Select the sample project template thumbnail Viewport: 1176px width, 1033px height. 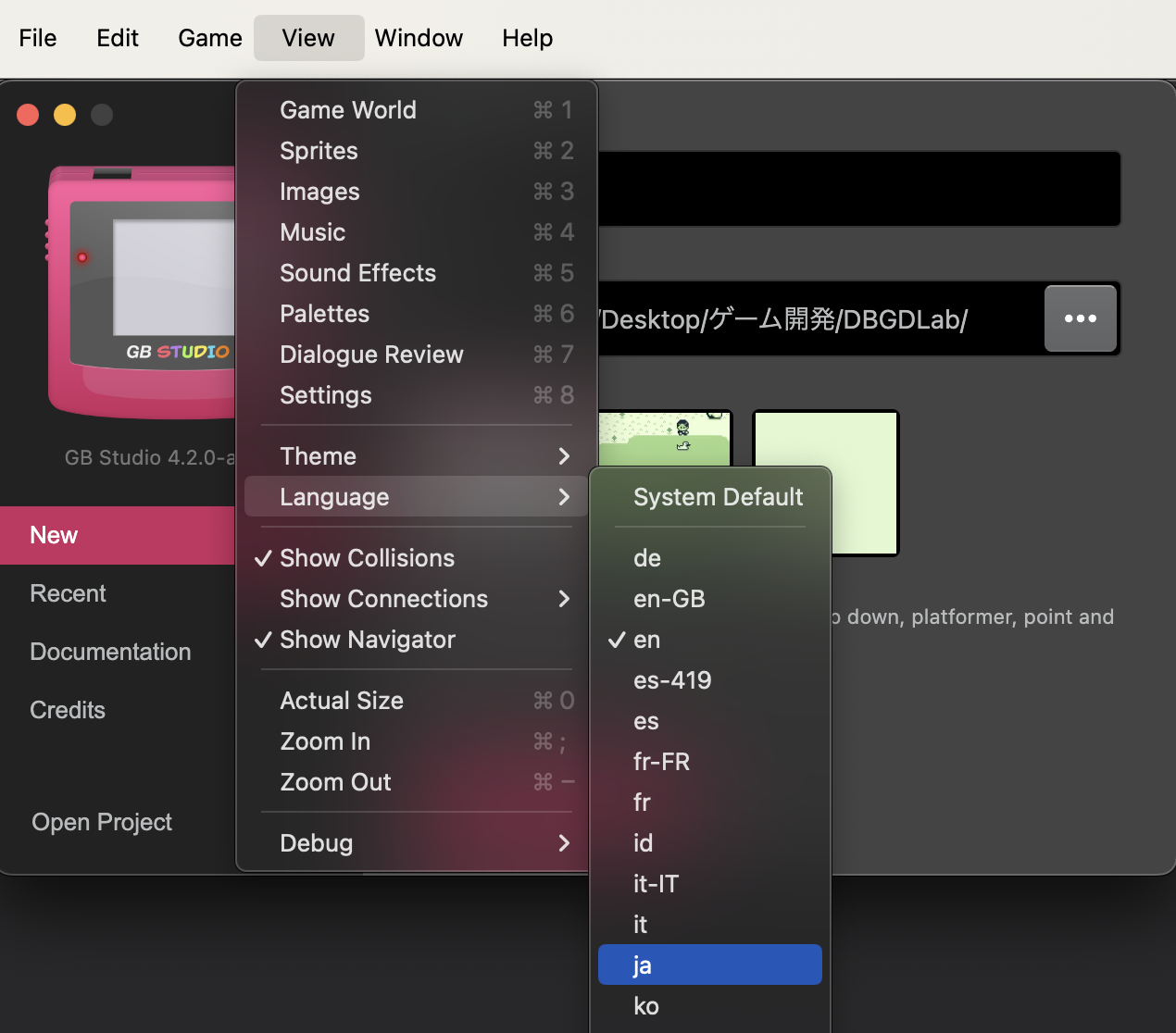[665, 438]
